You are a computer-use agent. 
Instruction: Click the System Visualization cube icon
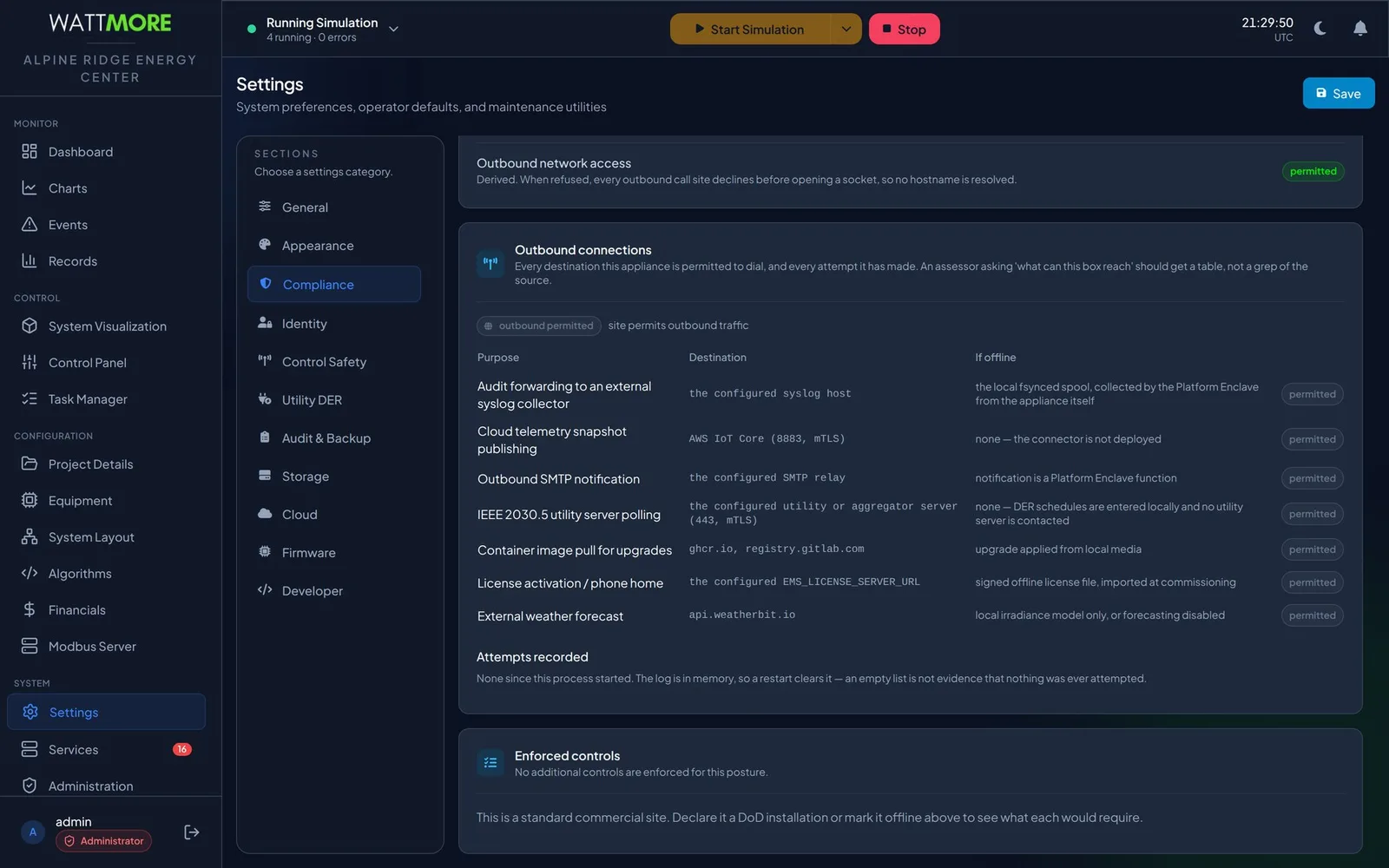click(x=30, y=326)
